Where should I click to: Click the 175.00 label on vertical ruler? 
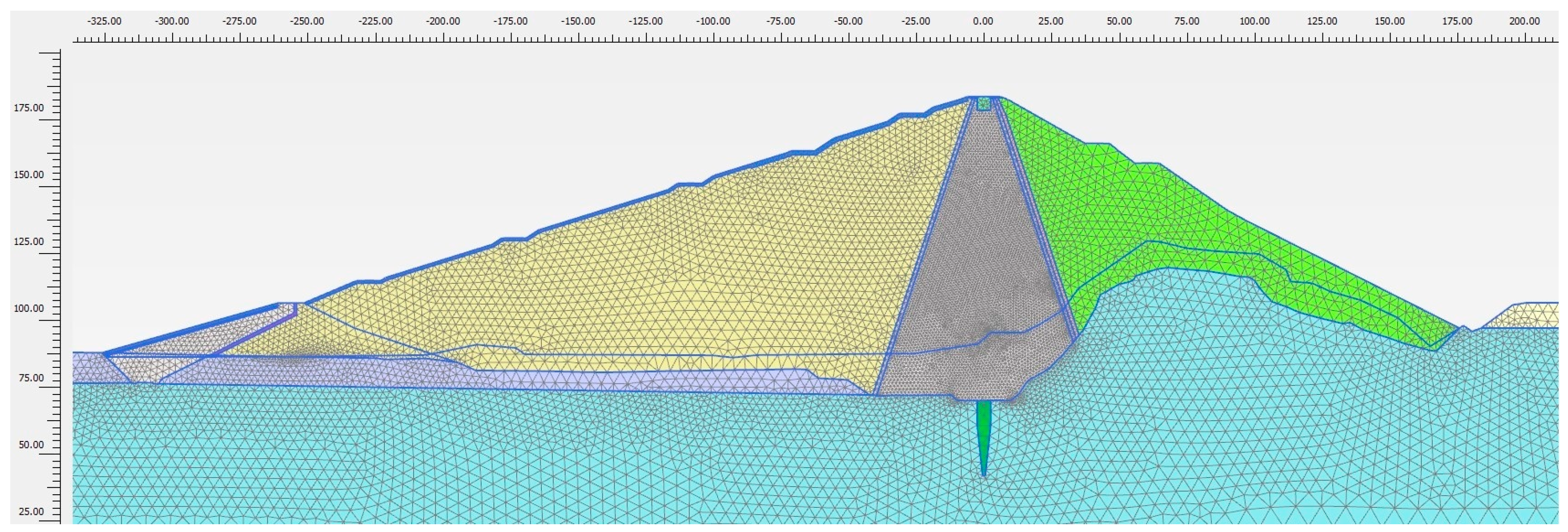point(29,108)
